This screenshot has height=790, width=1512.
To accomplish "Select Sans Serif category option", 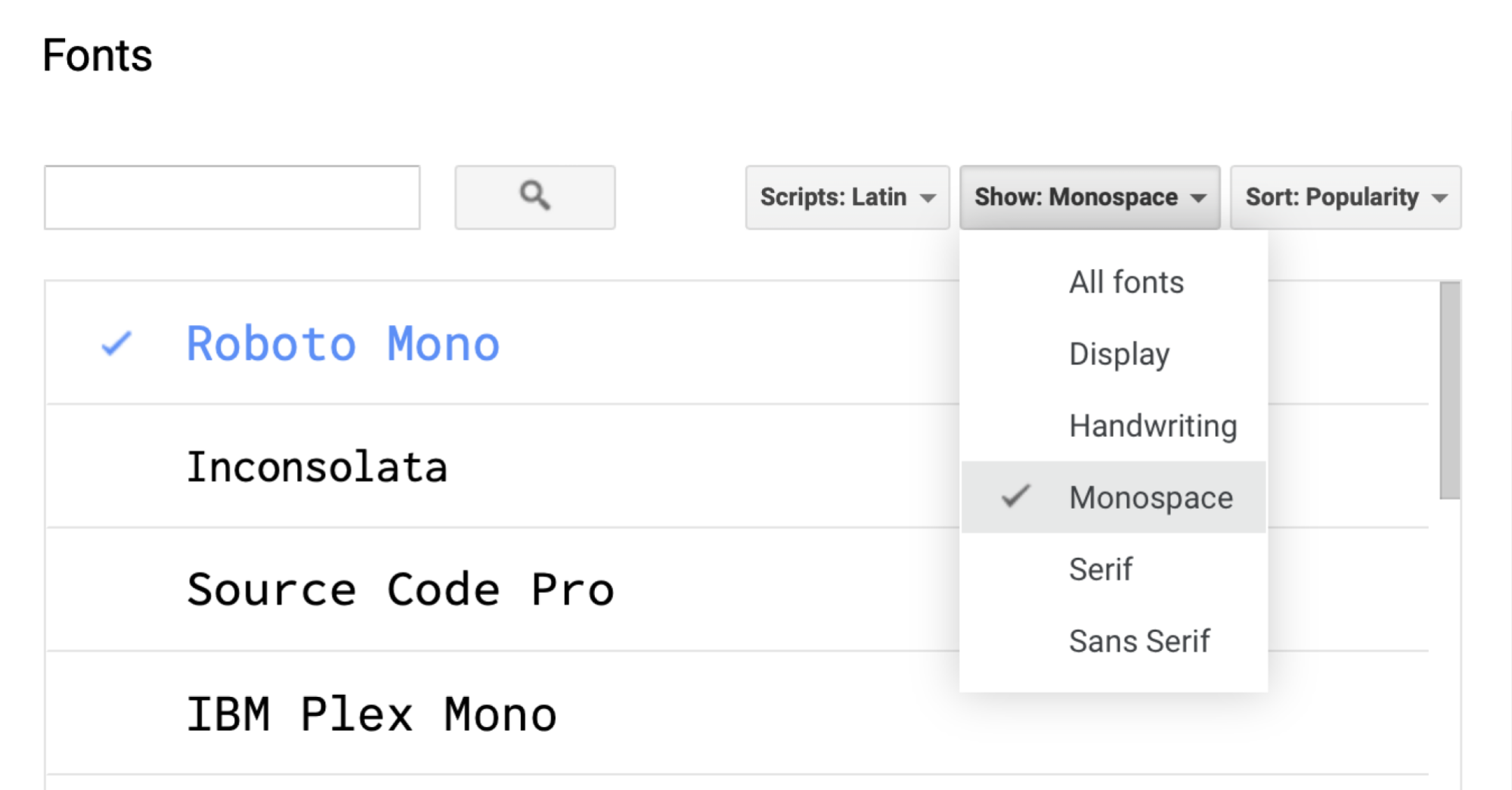I will [1140, 640].
